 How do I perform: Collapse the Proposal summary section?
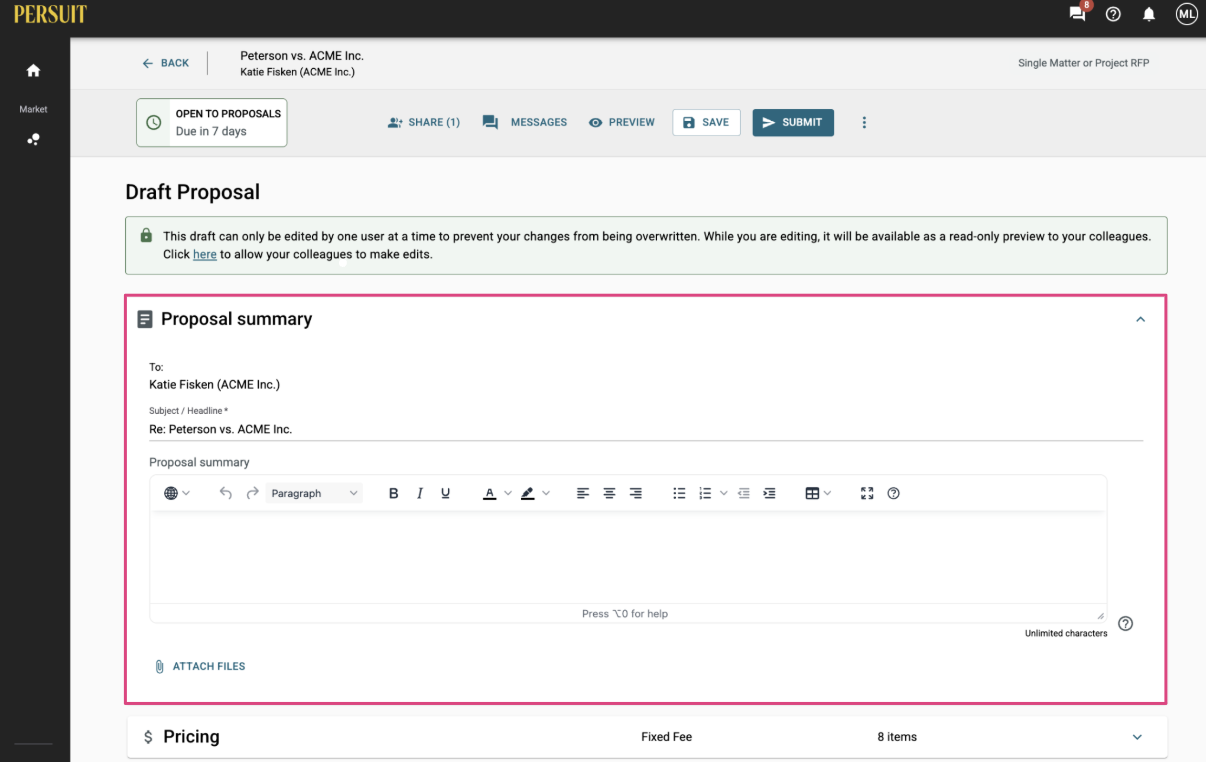tap(1140, 319)
